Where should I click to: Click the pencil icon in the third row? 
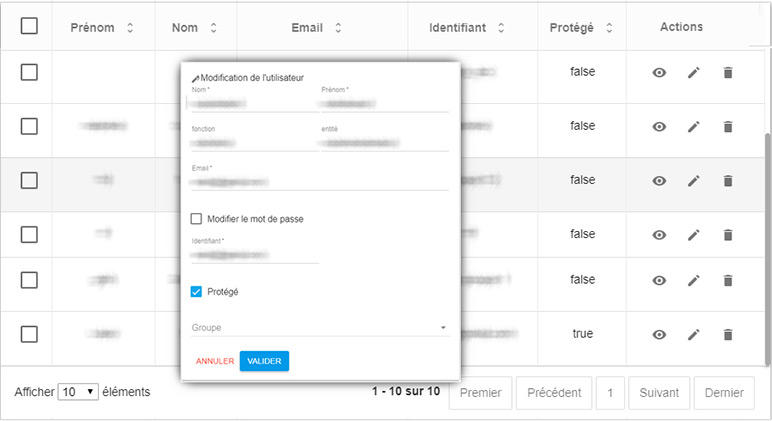[x=694, y=181]
